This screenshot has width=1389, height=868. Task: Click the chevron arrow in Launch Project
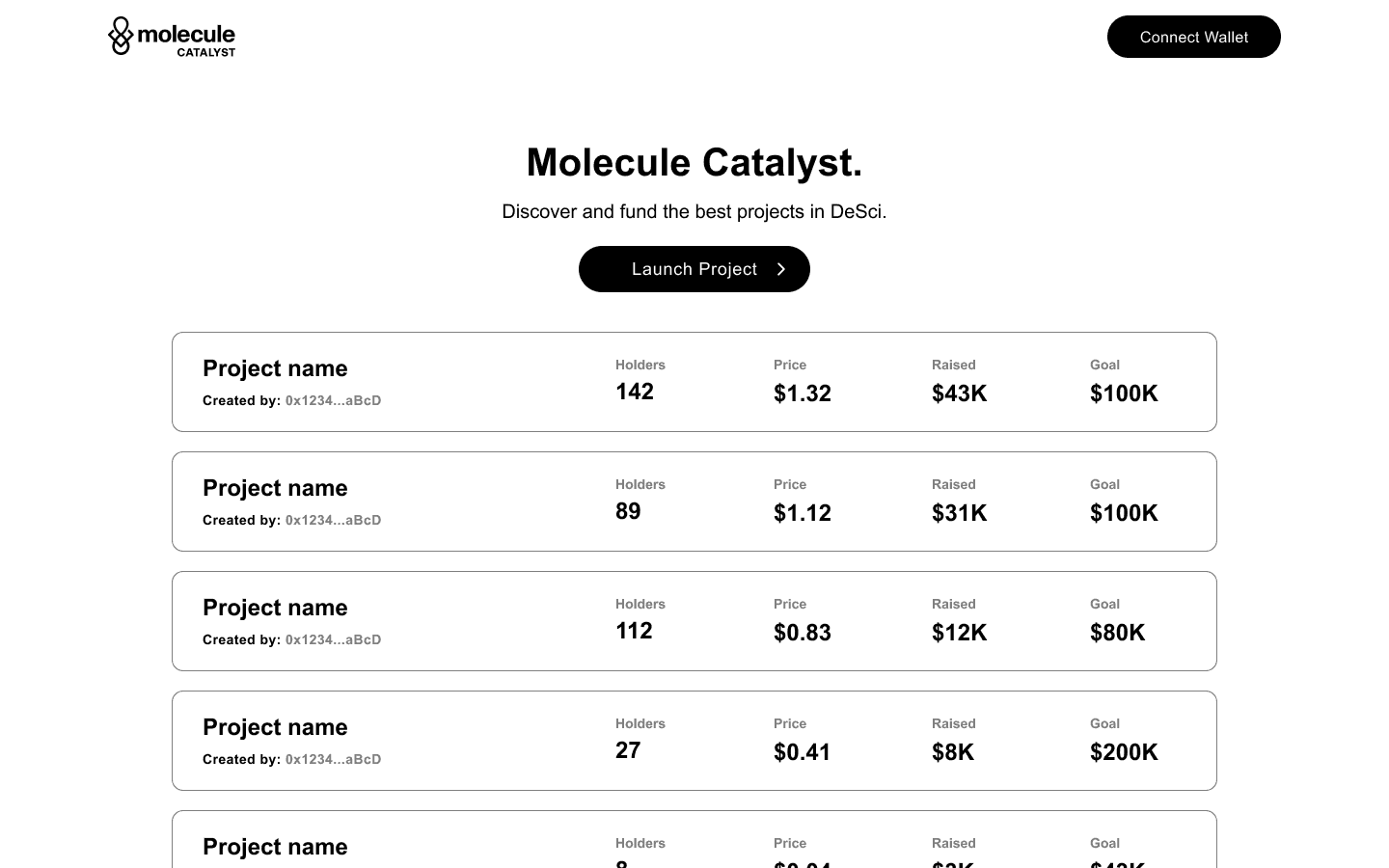(x=781, y=269)
